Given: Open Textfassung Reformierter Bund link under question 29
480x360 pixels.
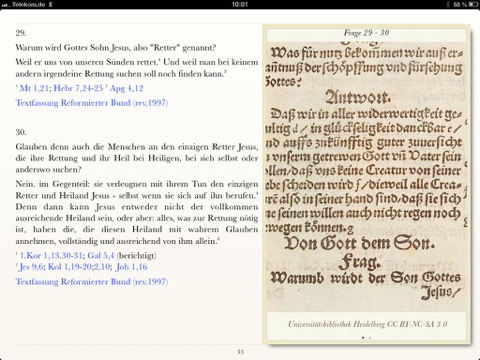Looking at the screenshot, I should click(x=92, y=103).
